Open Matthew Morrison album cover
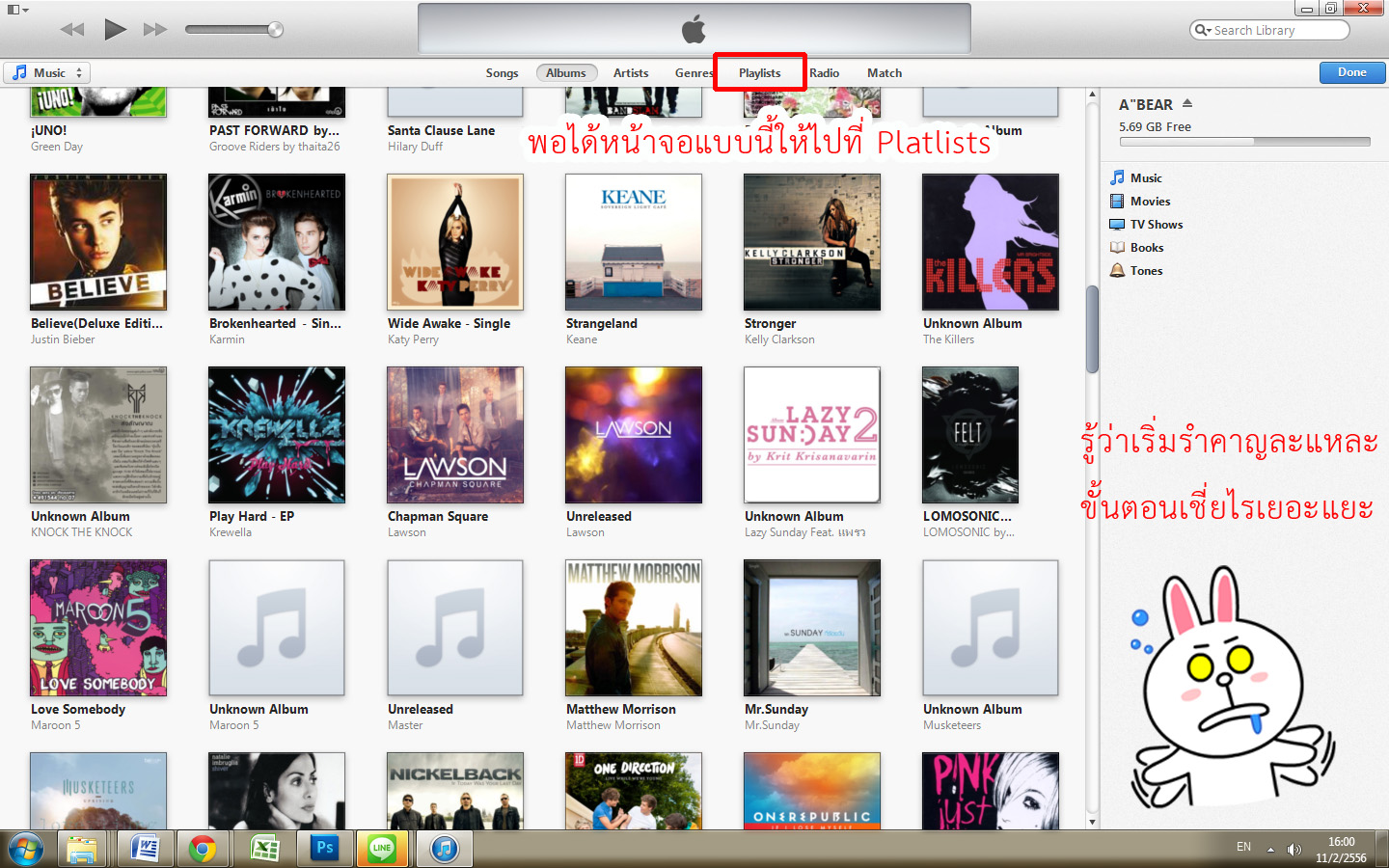 (x=634, y=628)
